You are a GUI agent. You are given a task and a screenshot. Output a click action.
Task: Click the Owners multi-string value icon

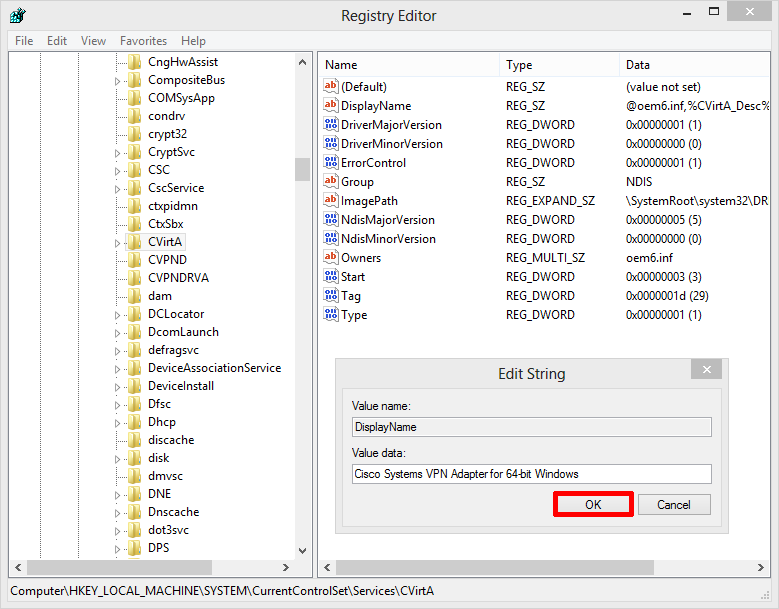point(330,257)
